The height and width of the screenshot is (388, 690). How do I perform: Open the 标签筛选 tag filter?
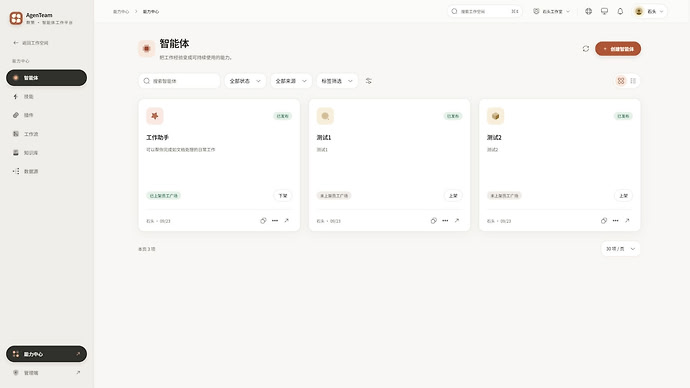point(337,81)
